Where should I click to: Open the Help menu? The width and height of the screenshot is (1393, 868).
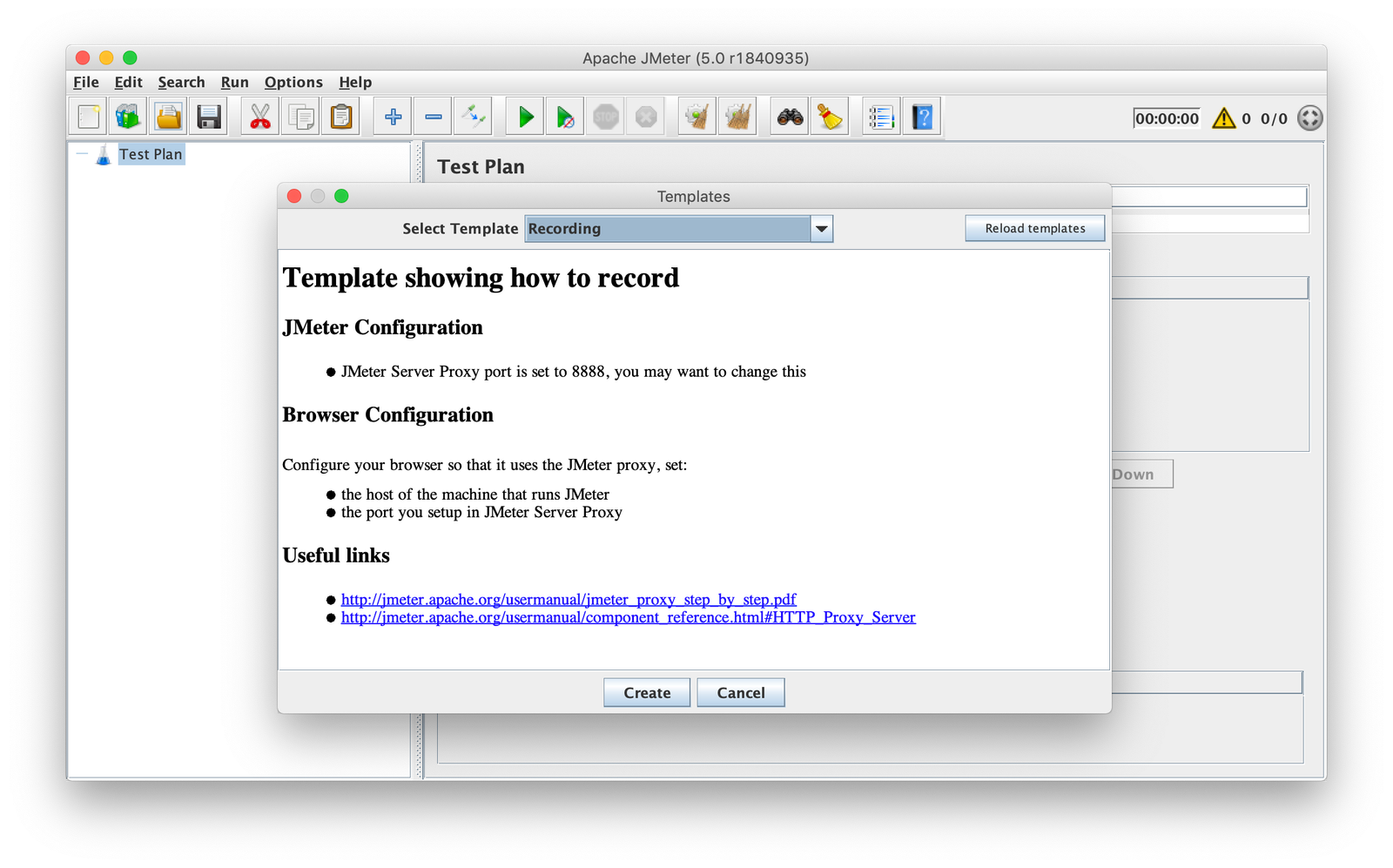pyautogui.click(x=355, y=82)
